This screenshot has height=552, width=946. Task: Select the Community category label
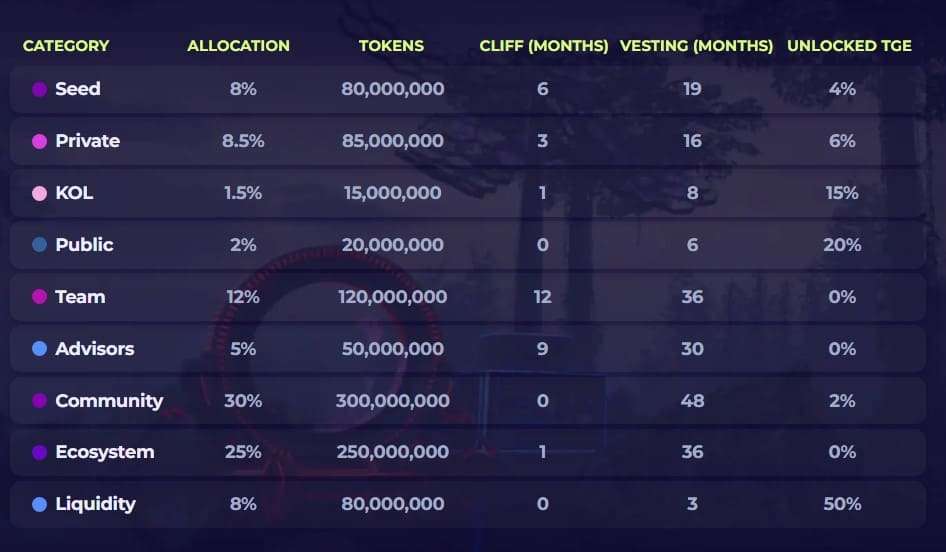point(109,401)
